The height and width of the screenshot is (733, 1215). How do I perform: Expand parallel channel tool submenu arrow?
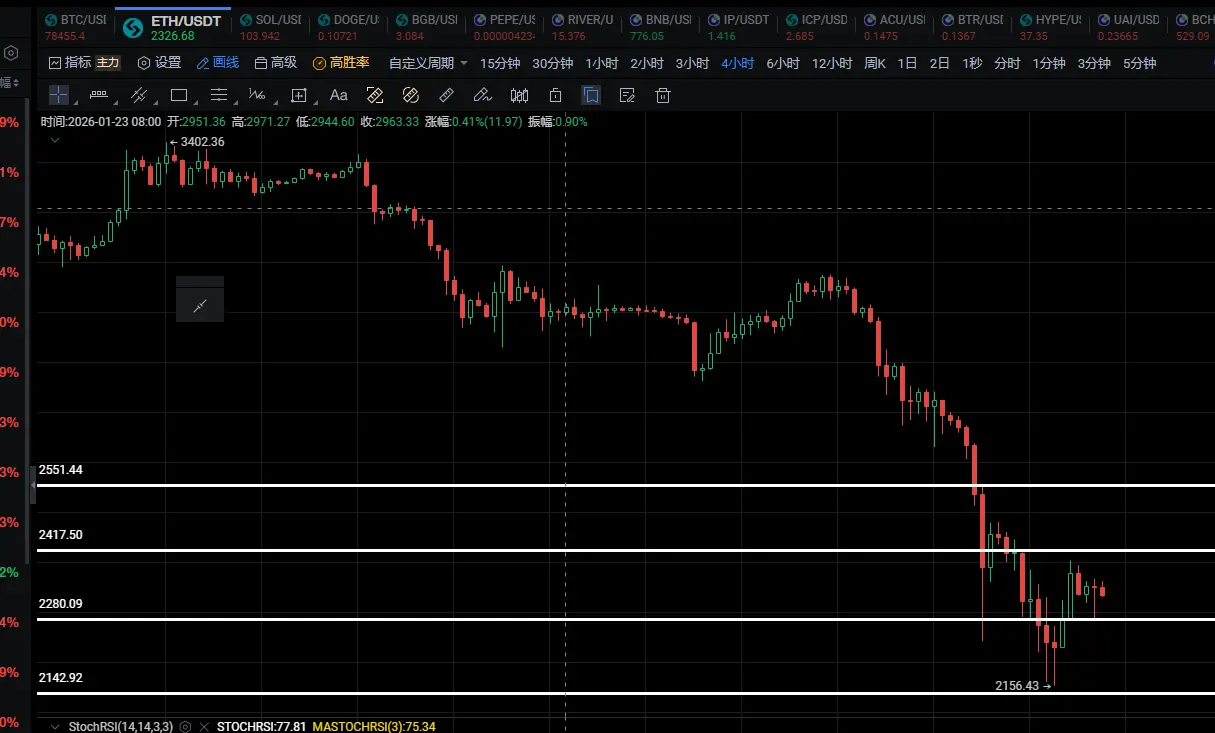point(156,101)
